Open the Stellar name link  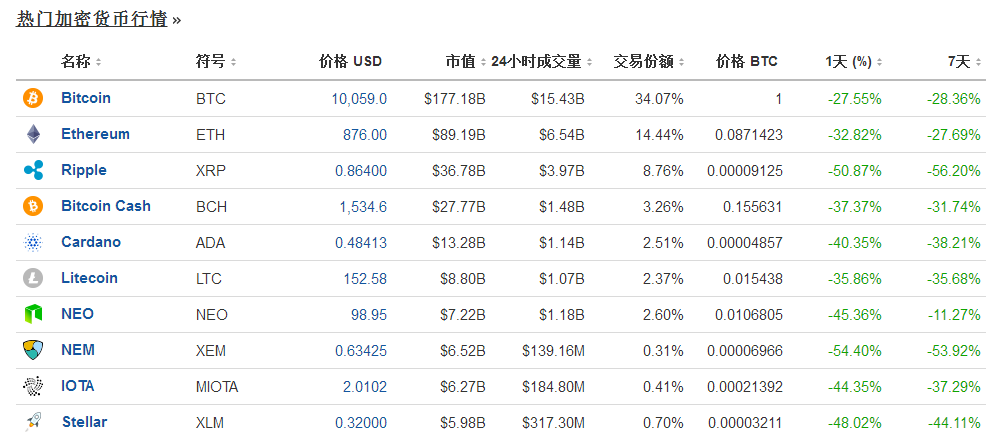tap(84, 422)
